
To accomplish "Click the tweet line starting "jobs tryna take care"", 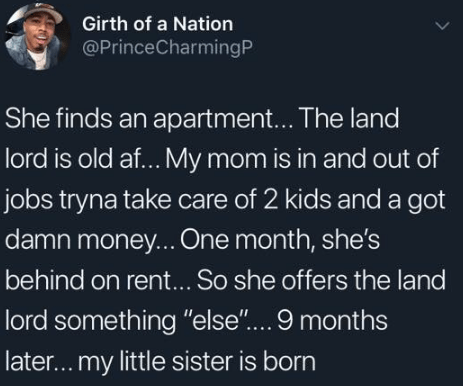I will pyautogui.click(x=225, y=200).
